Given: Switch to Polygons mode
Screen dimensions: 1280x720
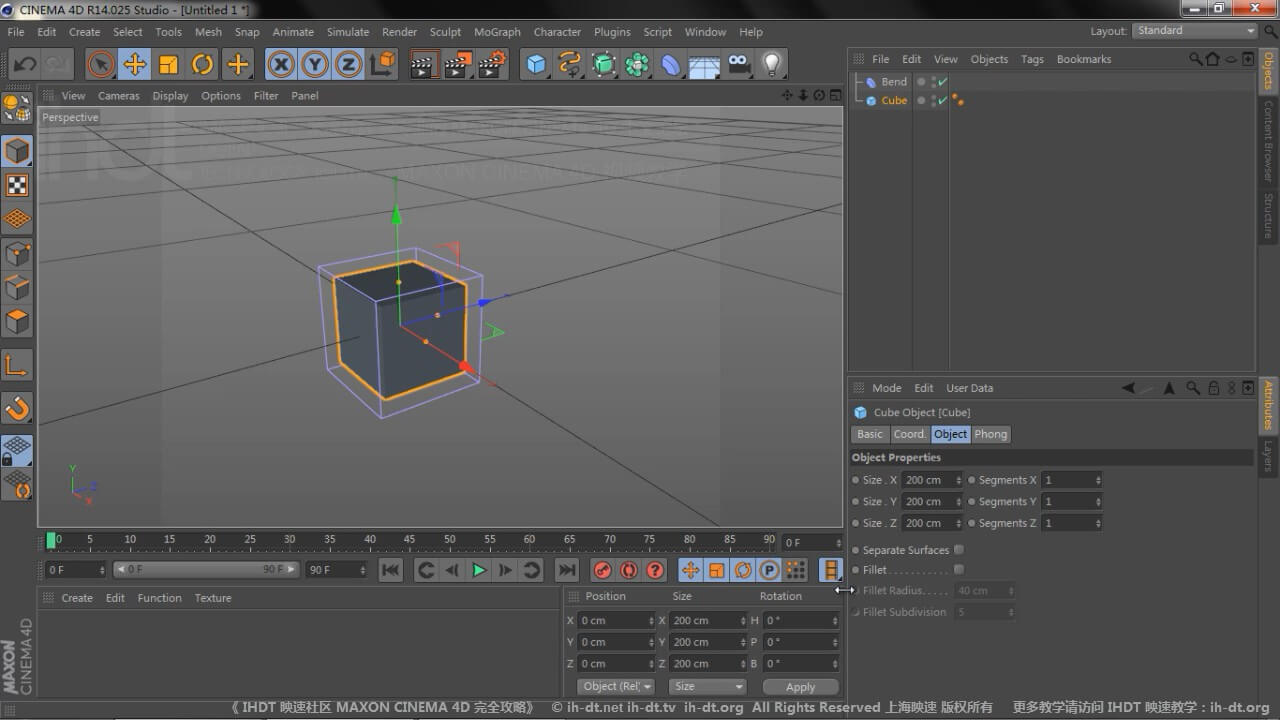Looking at the screenshot, I should click(x=17, y=322).
